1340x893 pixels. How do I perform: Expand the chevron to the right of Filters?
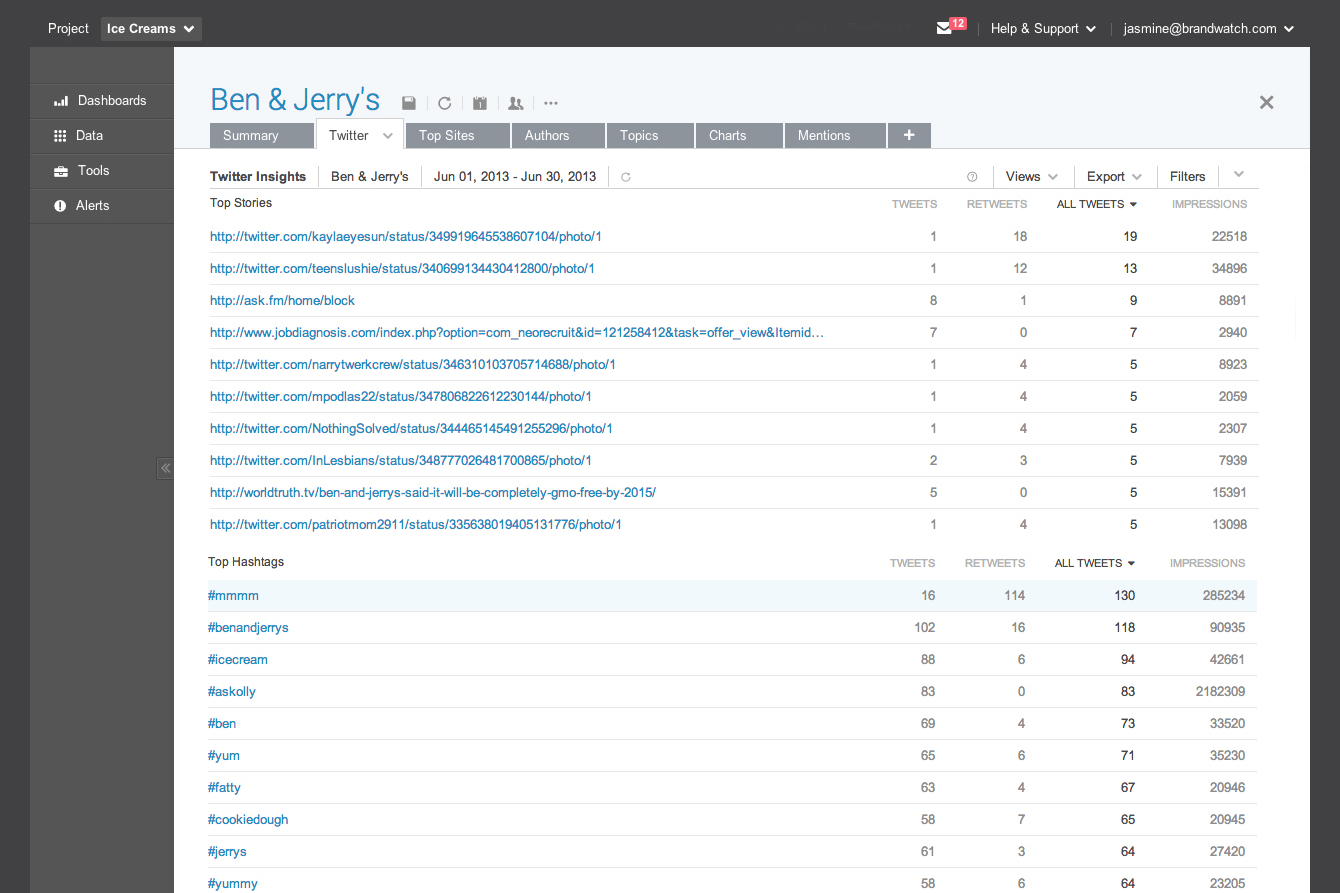1239,175
